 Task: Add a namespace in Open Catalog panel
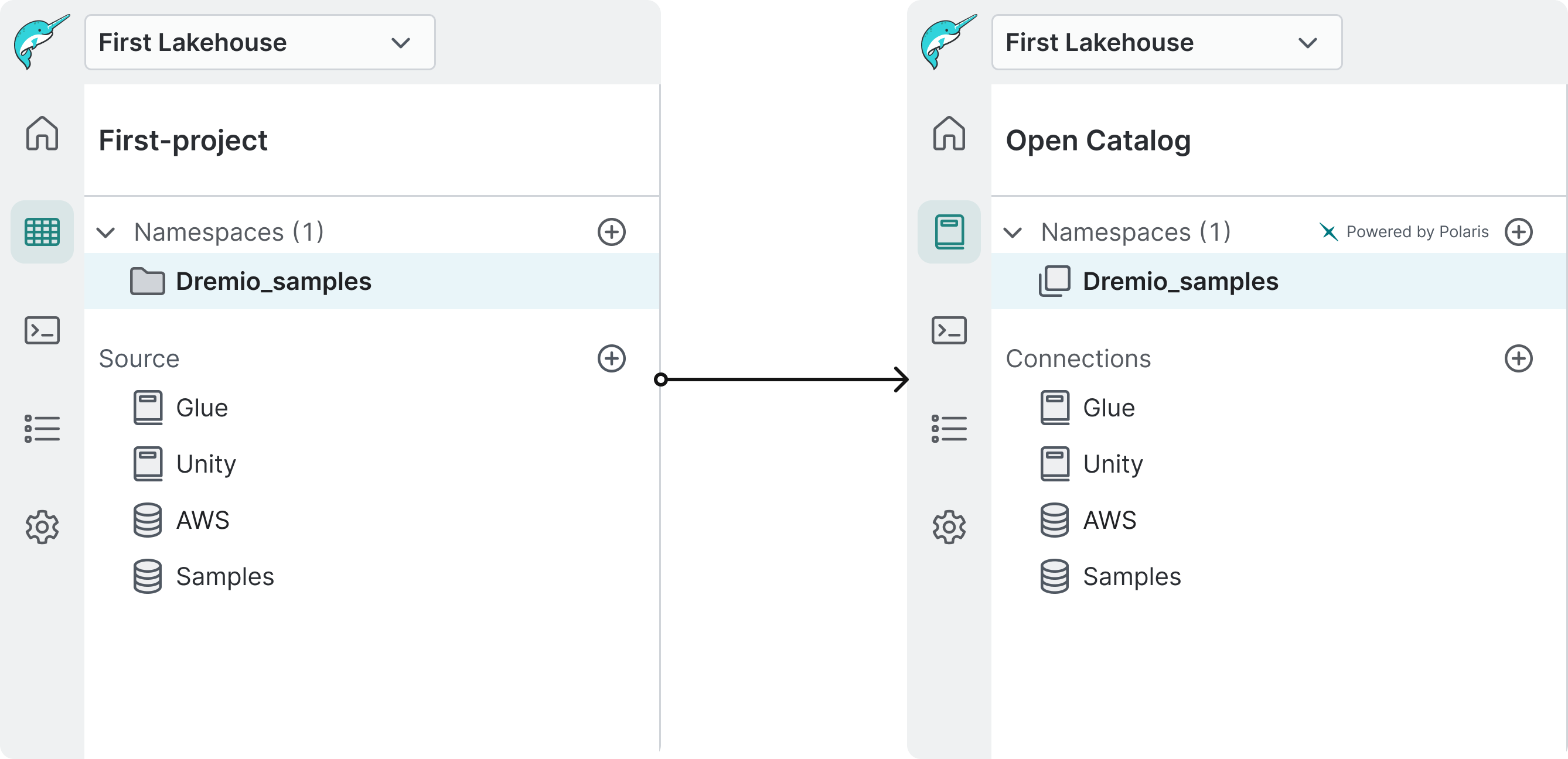click(1518, 232)
